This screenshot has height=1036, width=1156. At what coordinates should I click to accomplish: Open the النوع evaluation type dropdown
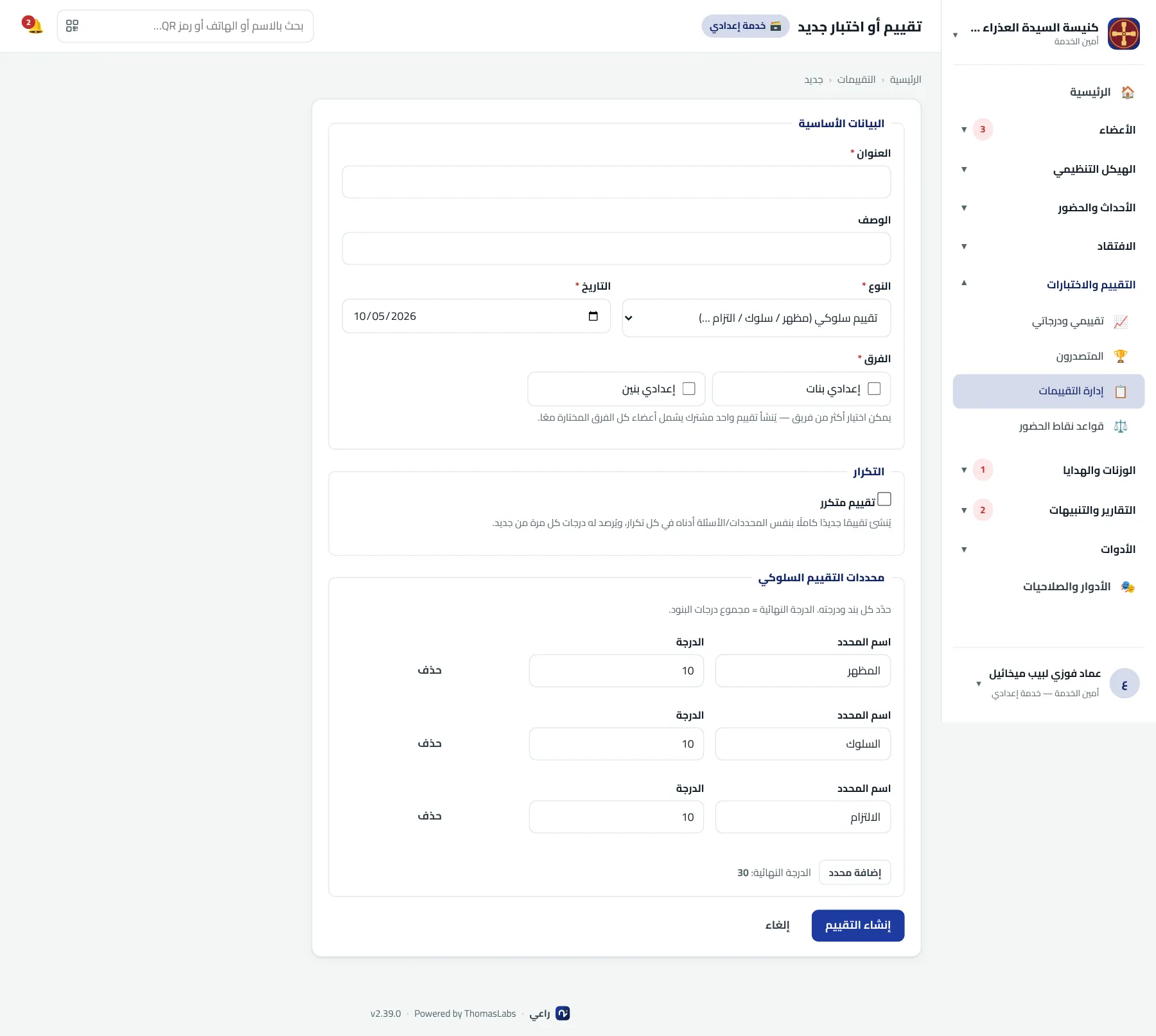[757, 318]
